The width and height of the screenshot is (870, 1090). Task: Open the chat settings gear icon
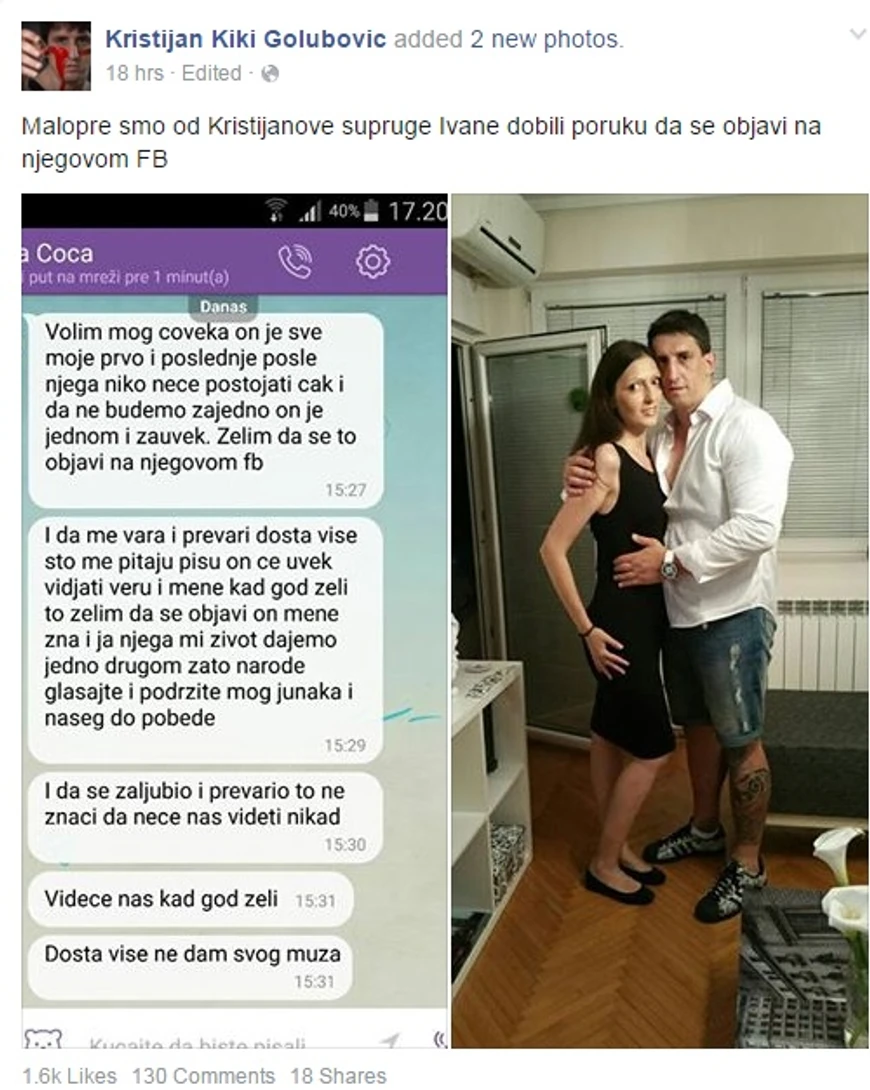pos(373,261)
